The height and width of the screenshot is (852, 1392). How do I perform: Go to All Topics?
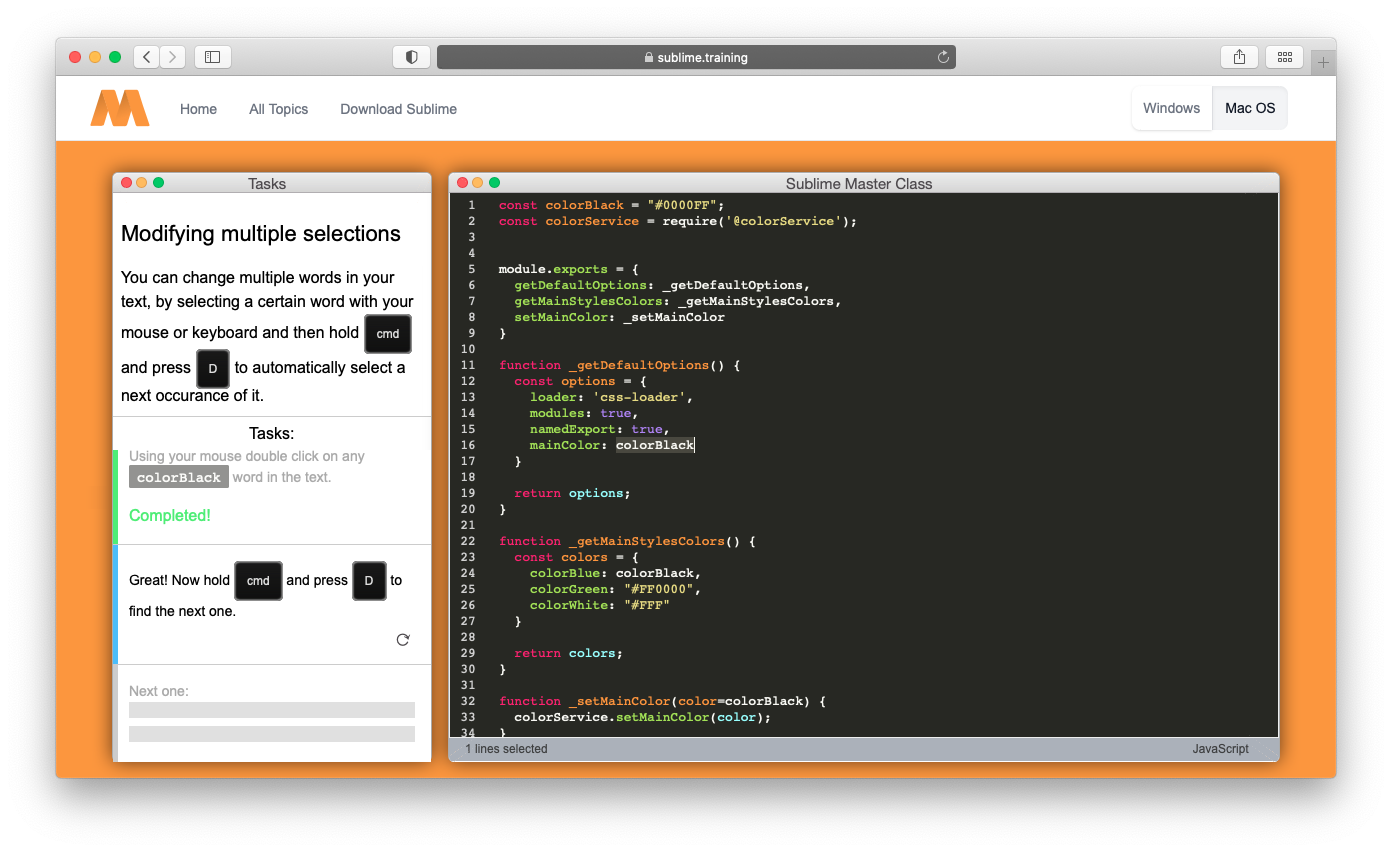coord(278,109)
